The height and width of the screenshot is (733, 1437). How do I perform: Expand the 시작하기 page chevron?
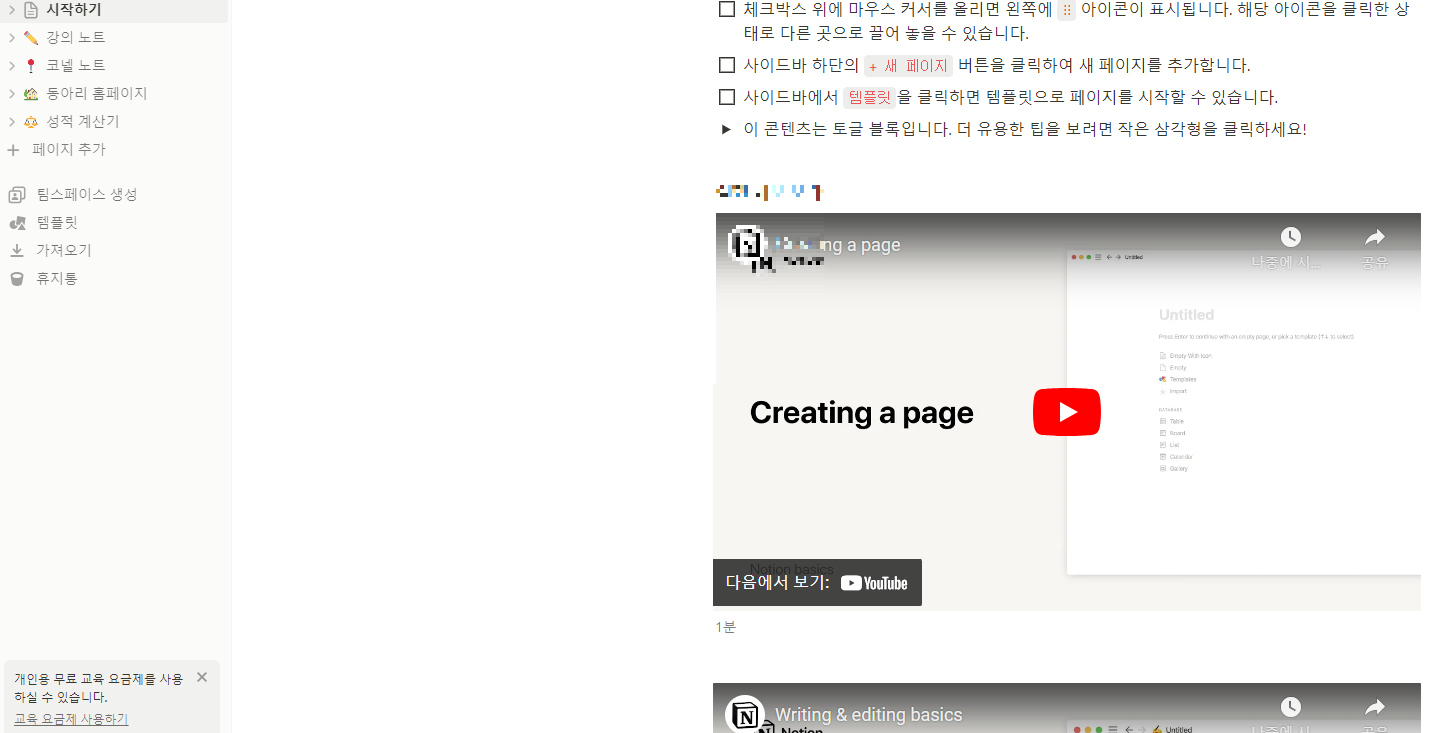click(12, 10)
